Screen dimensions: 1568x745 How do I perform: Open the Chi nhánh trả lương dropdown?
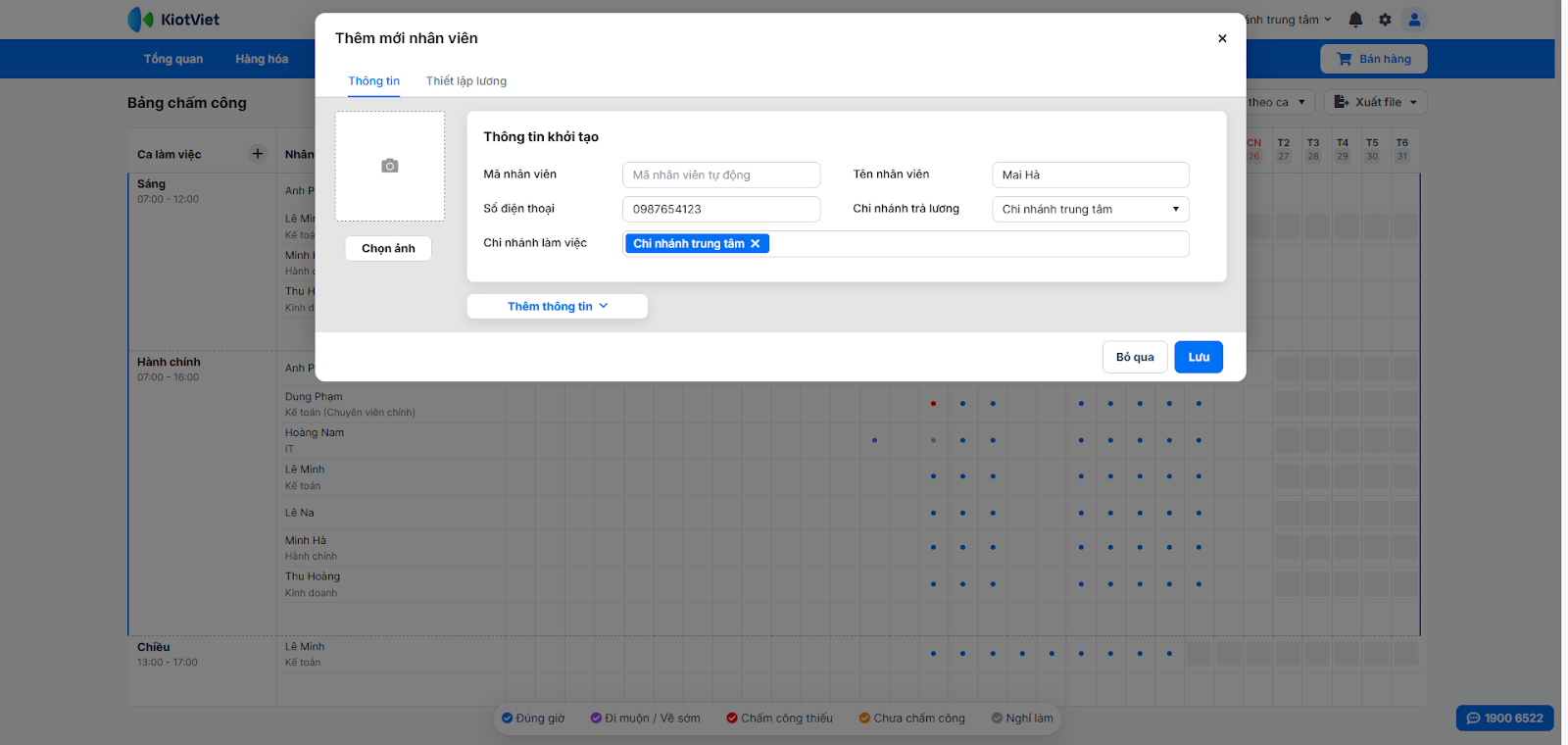coord(1090,210)
